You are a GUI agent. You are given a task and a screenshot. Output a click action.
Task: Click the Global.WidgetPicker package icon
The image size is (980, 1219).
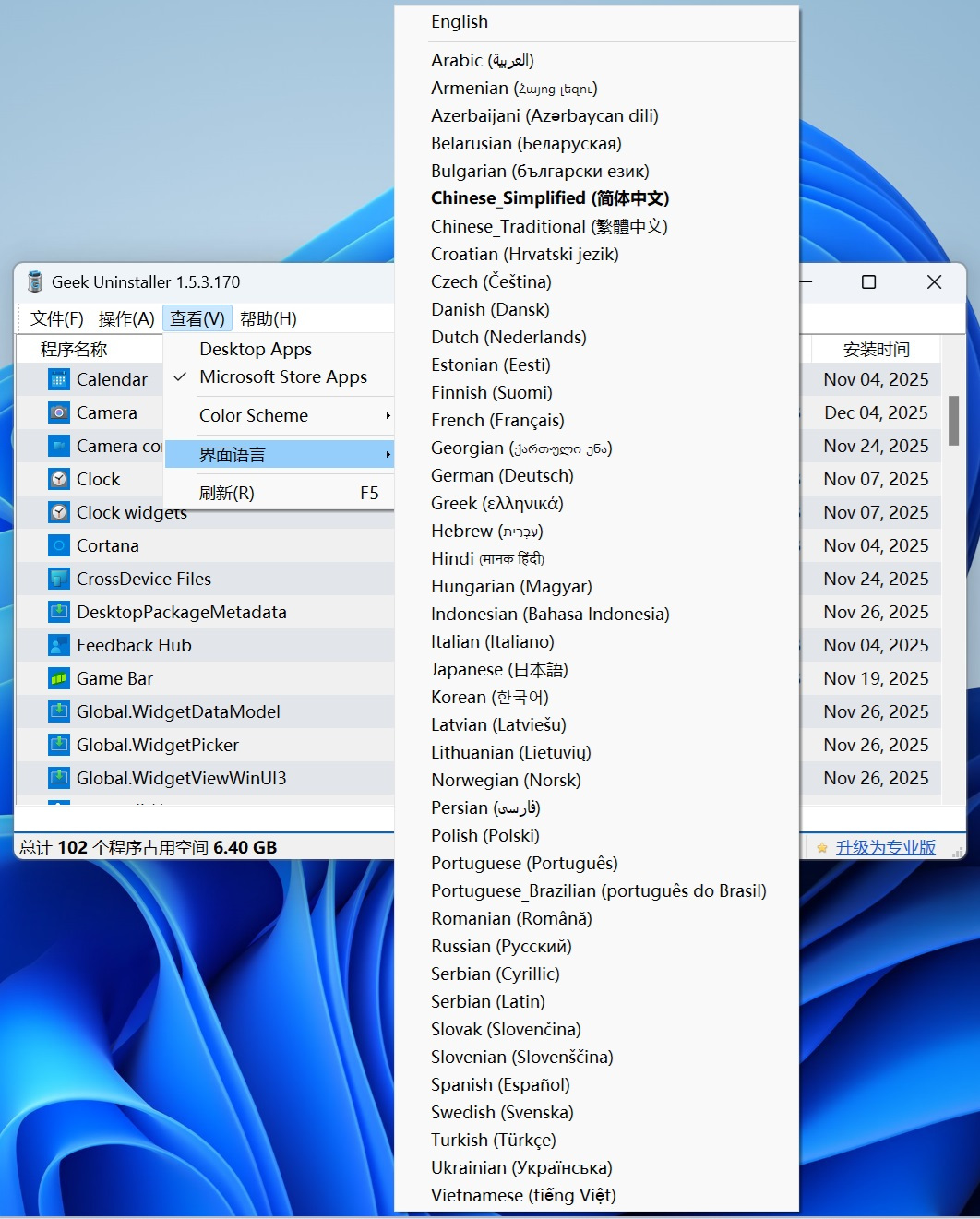coord(58,744)
